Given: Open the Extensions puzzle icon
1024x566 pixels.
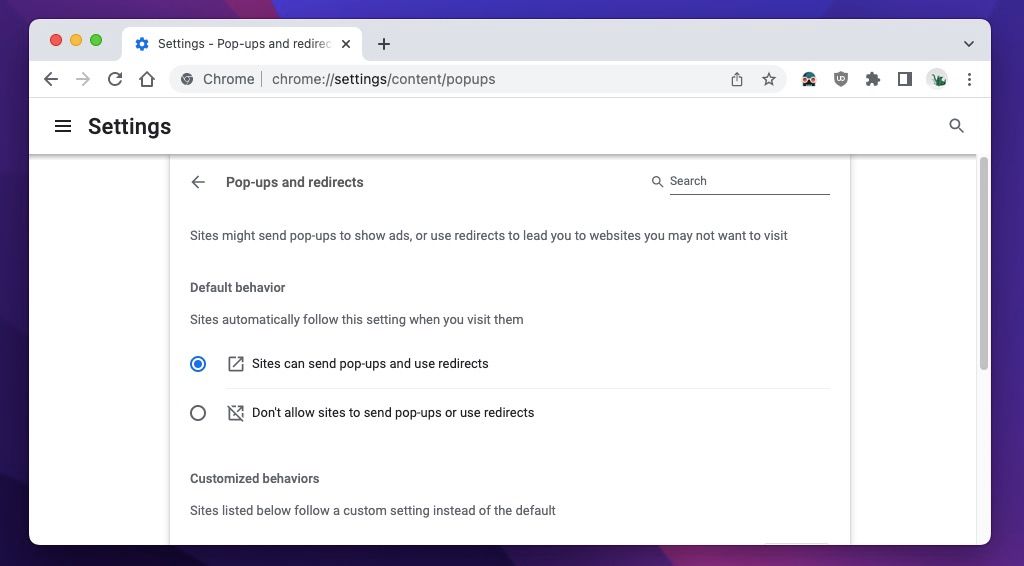Looking at the screenshot, I should 872,79.
